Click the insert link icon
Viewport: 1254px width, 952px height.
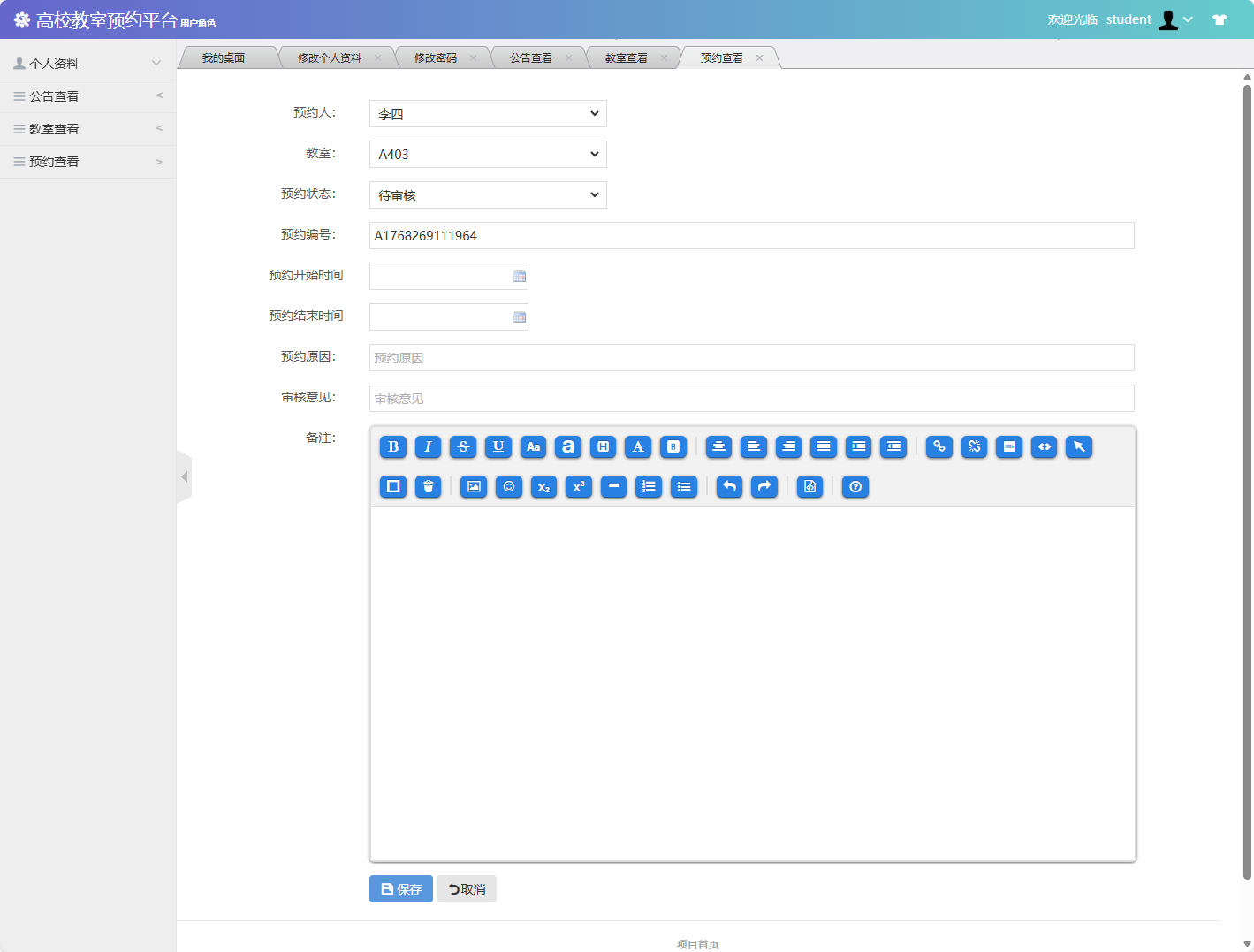click(x=939, y=447)
